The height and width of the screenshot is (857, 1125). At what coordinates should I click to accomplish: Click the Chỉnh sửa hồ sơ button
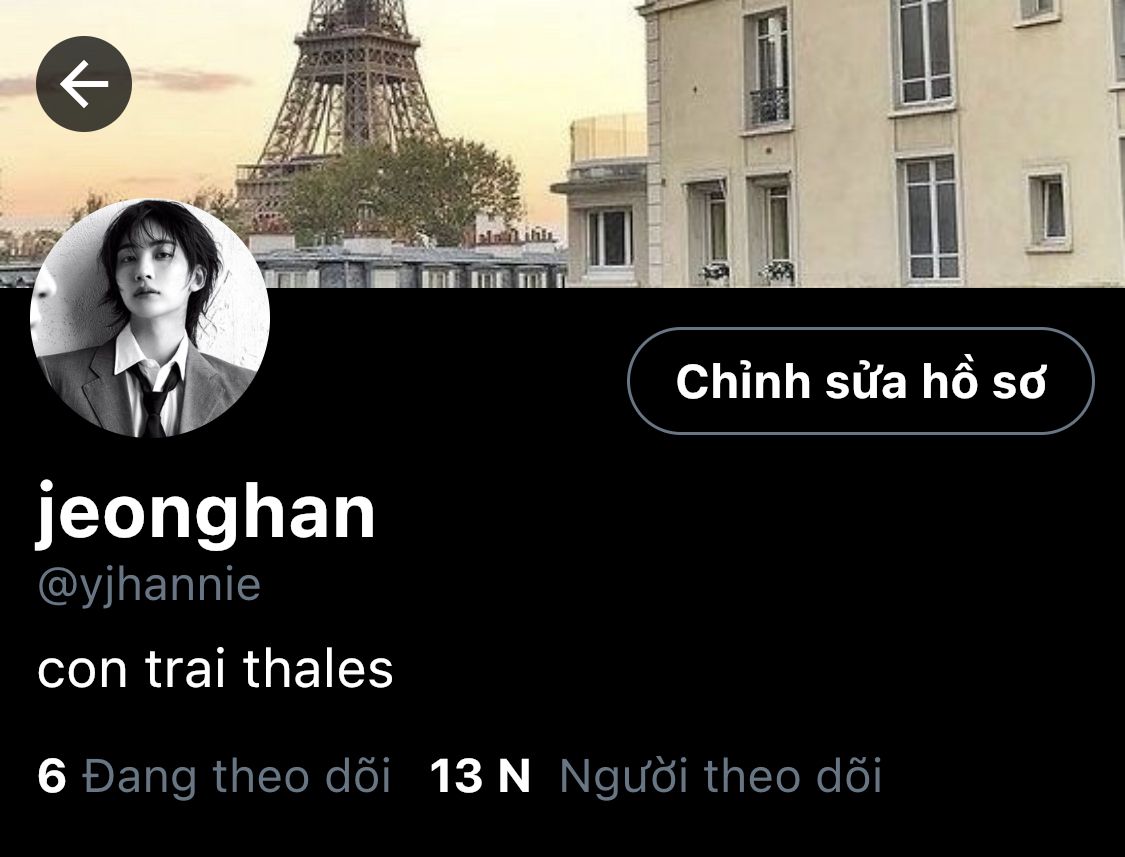point(860,381)
